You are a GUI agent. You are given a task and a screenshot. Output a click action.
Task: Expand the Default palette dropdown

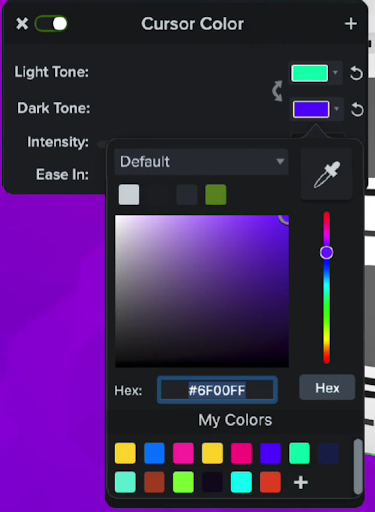(201, 162)
